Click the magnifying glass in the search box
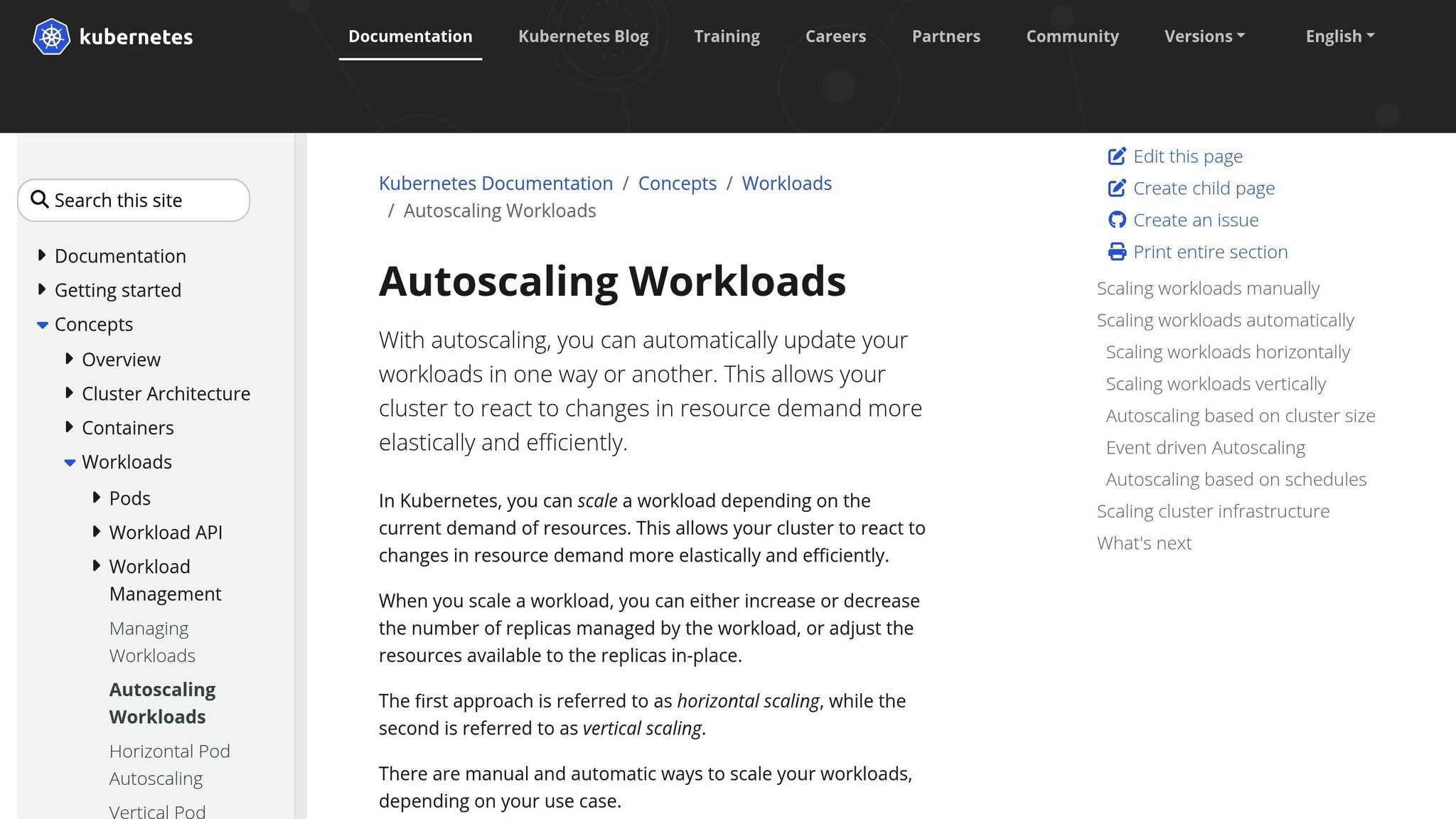Viewport: 1456px width, 819px height. [40, 200]
